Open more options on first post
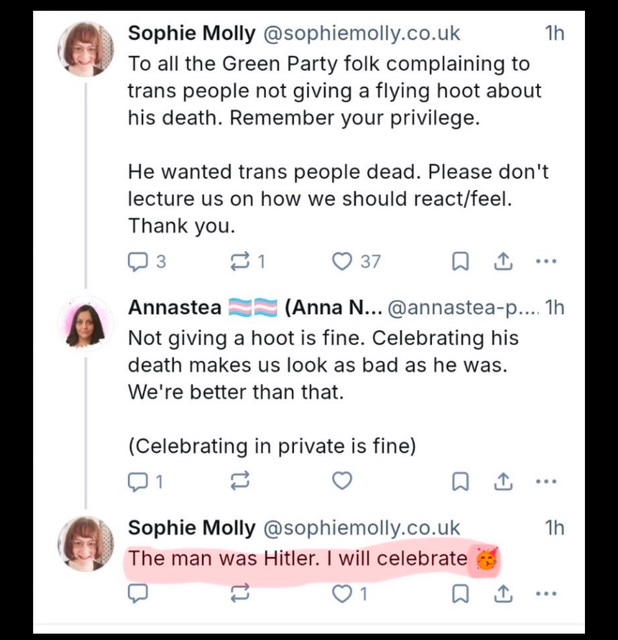This screenshot has width=618, height=640. [546, 262]
